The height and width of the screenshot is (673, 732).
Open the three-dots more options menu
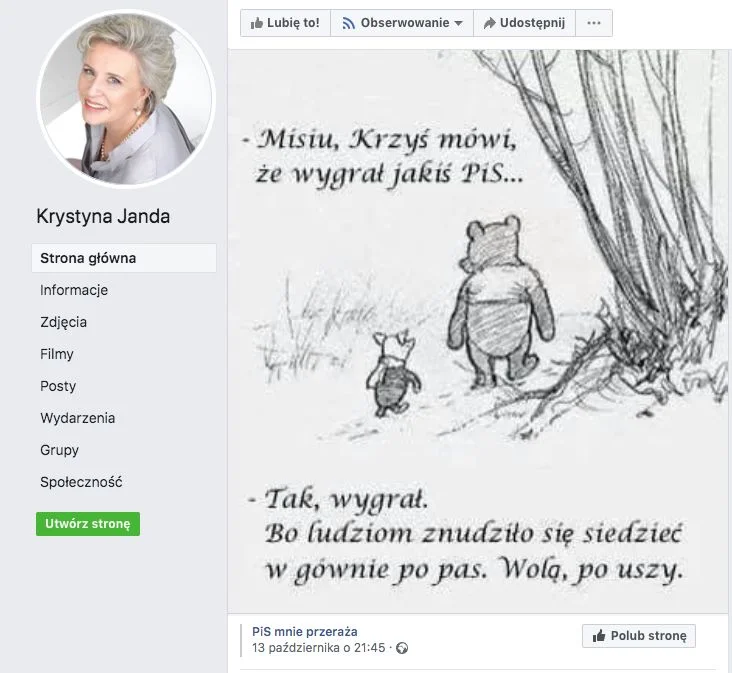(594, 23)
